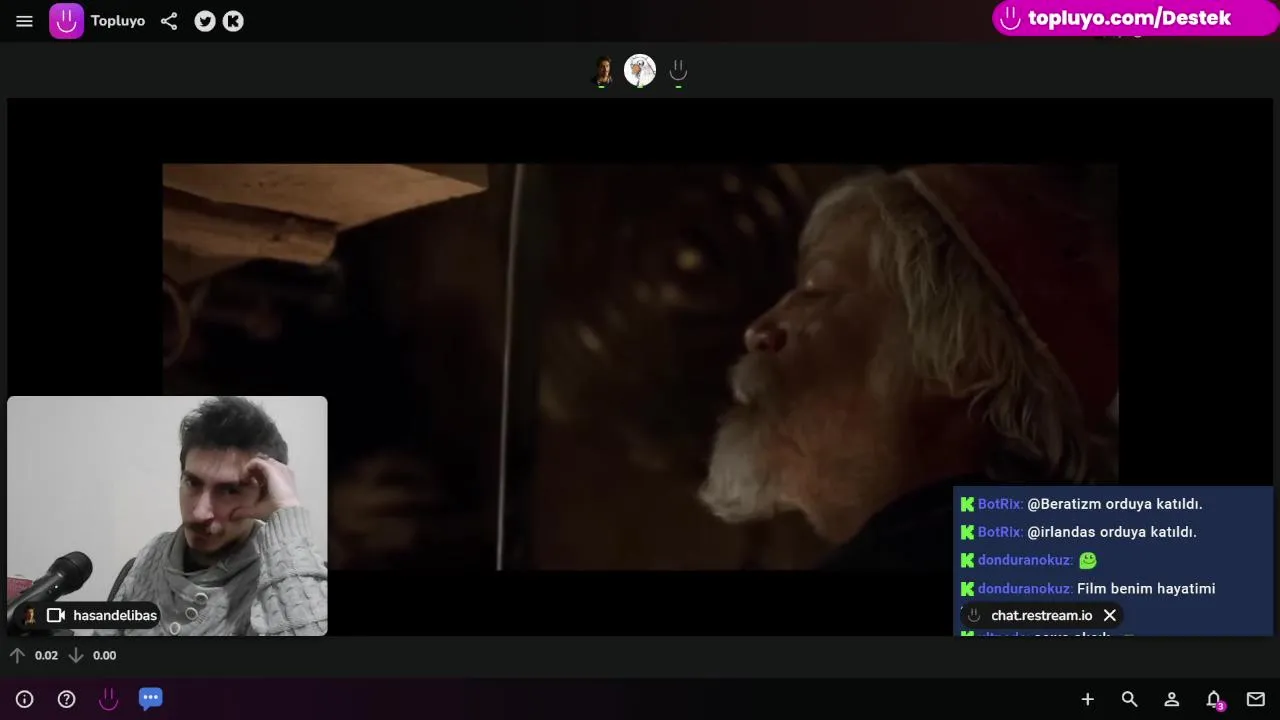Click the camera icon next to hasandelibas
1280x720 pixels.
(x=56, y=615)
